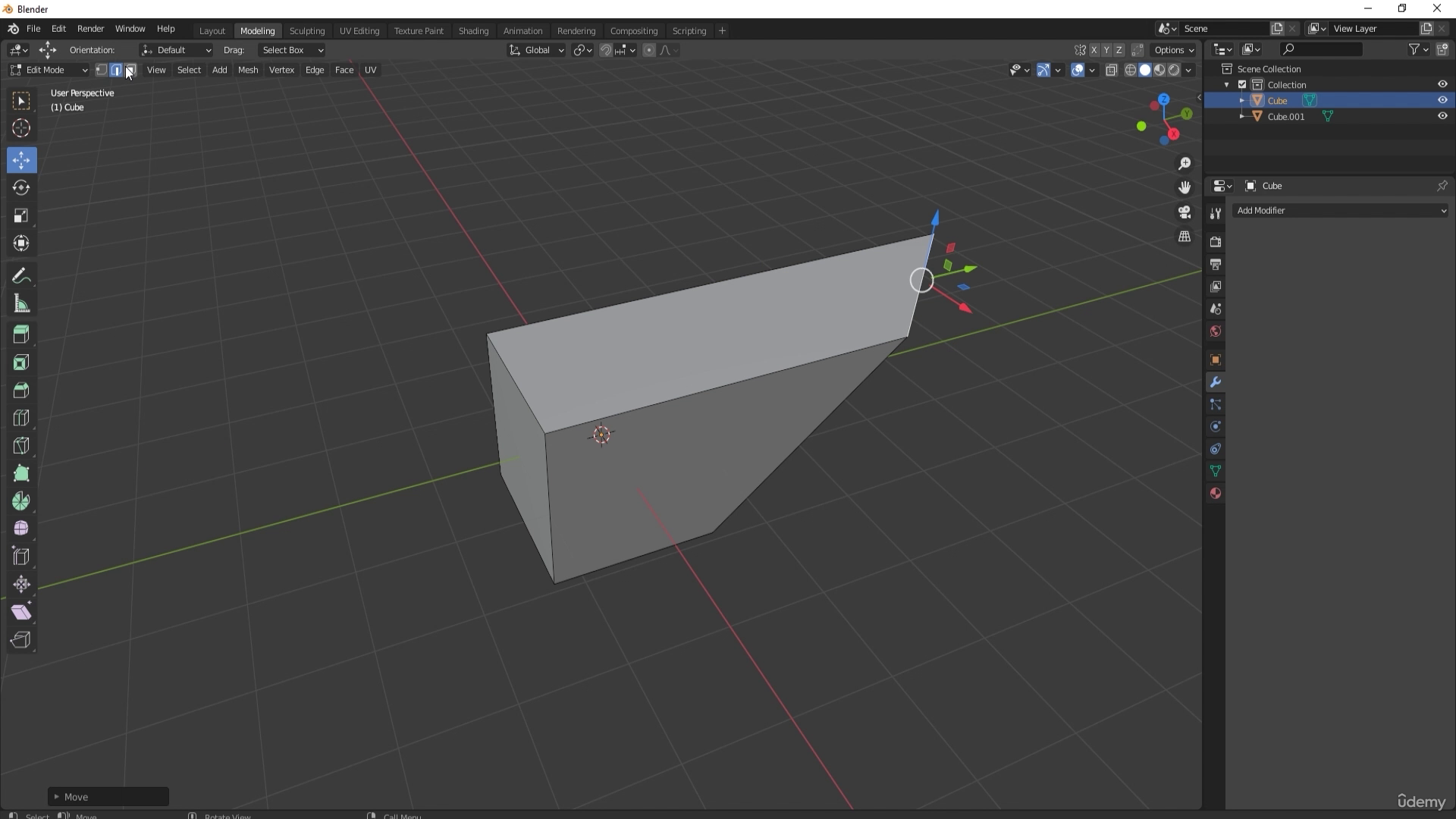
Task: Enable vertex select mode
Action: [101, 70]
